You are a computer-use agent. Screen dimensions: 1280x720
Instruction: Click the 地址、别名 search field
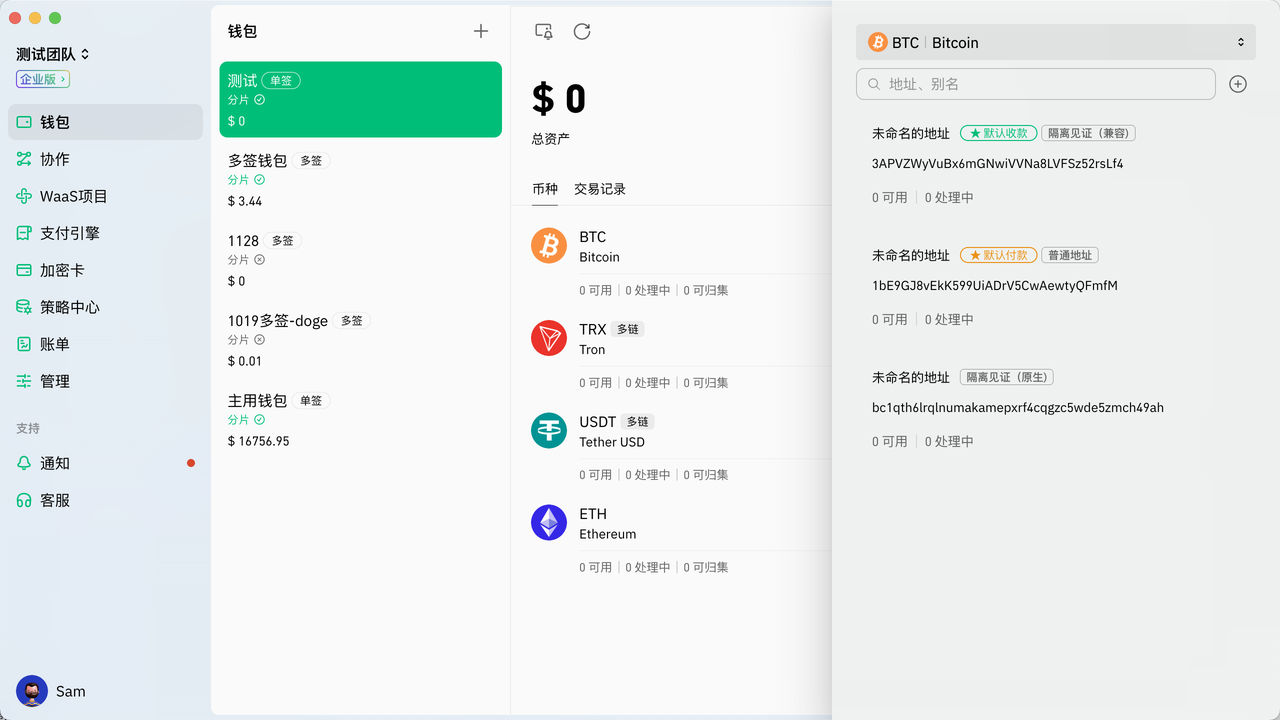pos(1036,84)
